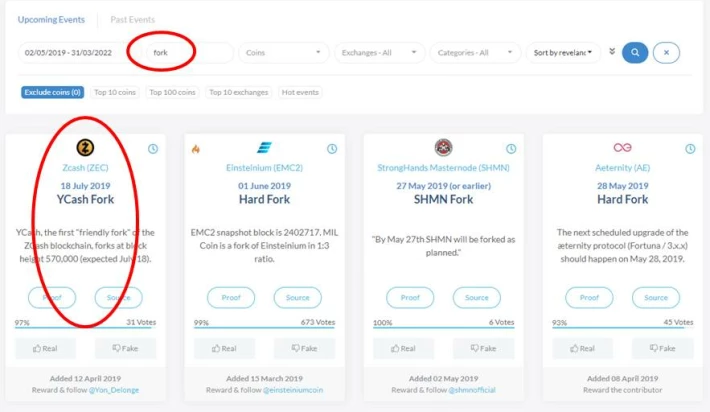Screen dimensions: 710x412
Task: Vote Fake on Aeternity Hard Fork
Action: coord(662,348)
